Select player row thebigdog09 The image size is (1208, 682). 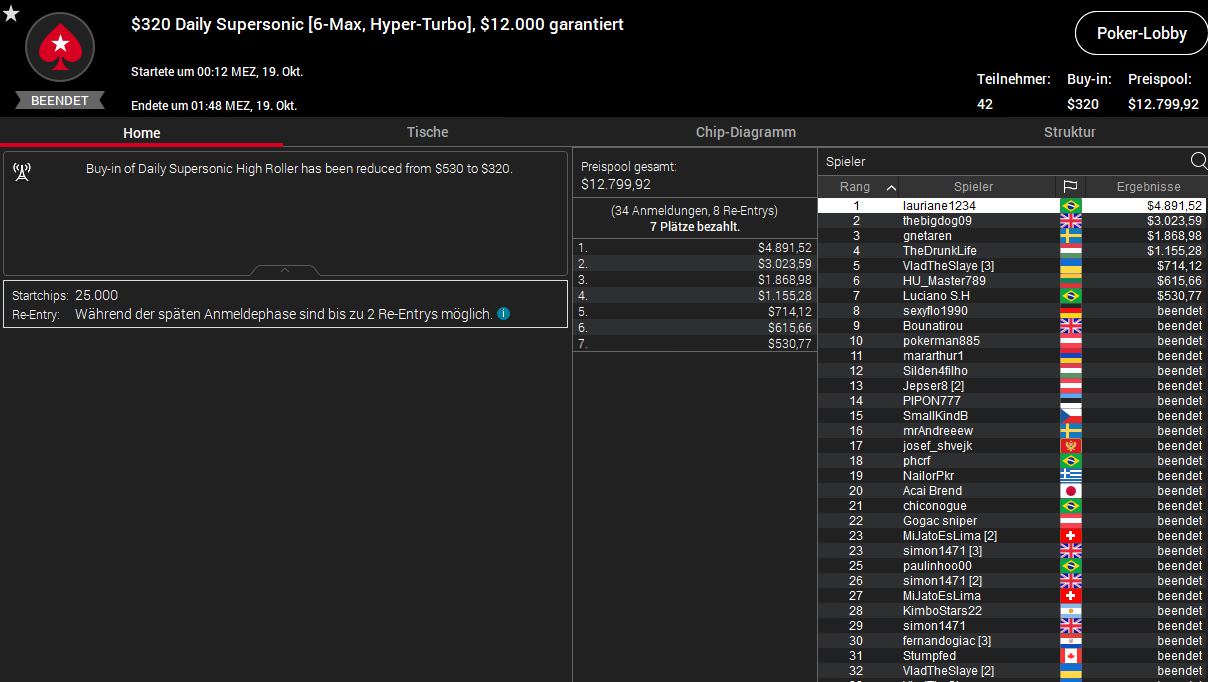[1012, 220]
